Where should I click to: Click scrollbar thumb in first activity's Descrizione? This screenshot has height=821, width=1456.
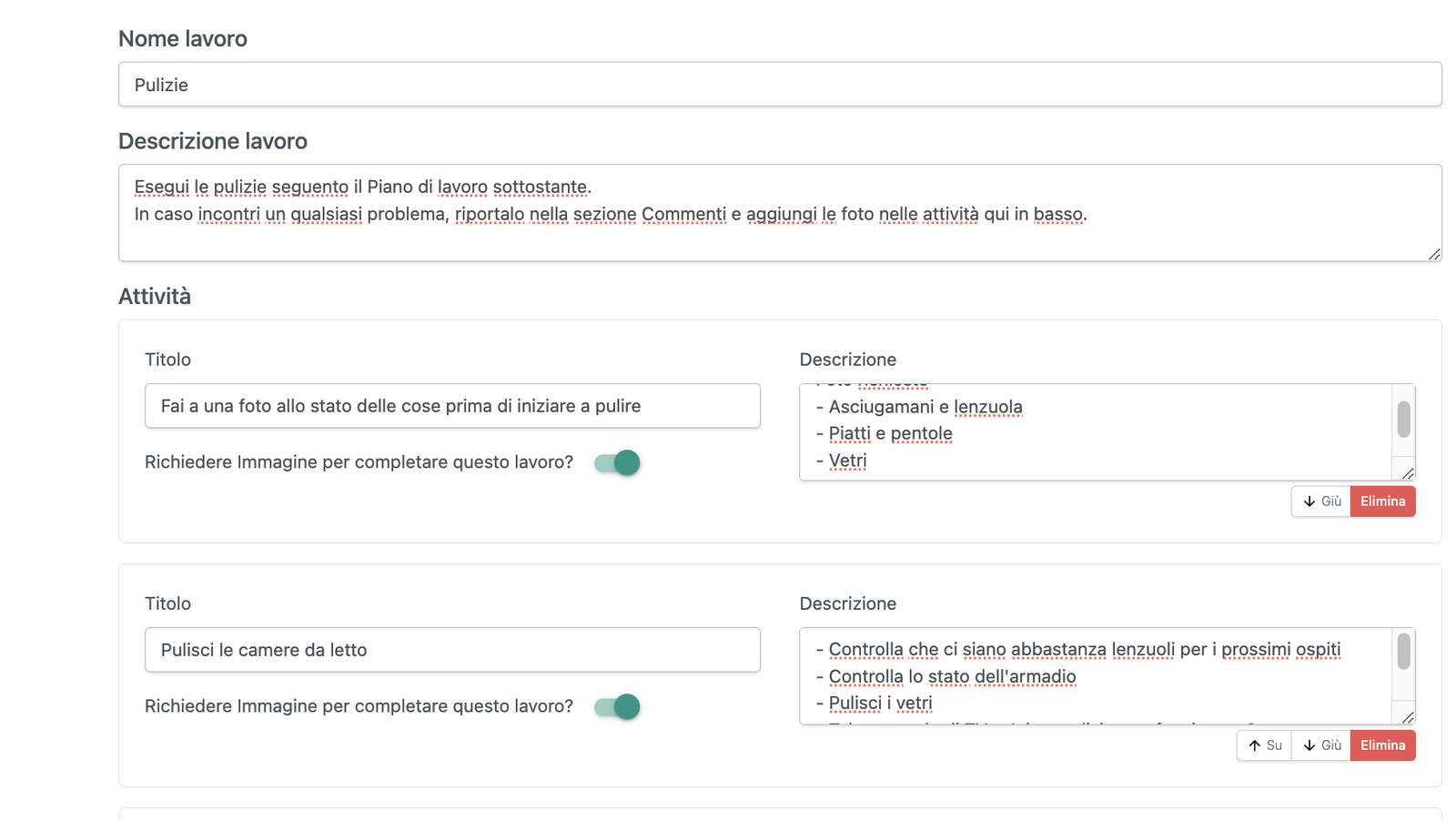[x=1403, y=419]
